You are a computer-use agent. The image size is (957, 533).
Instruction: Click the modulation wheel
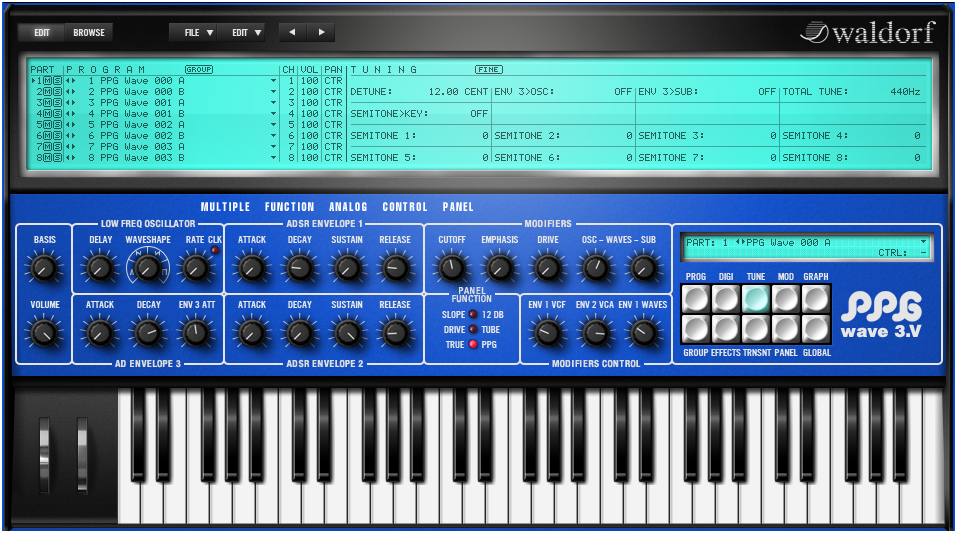coord(82,455)
